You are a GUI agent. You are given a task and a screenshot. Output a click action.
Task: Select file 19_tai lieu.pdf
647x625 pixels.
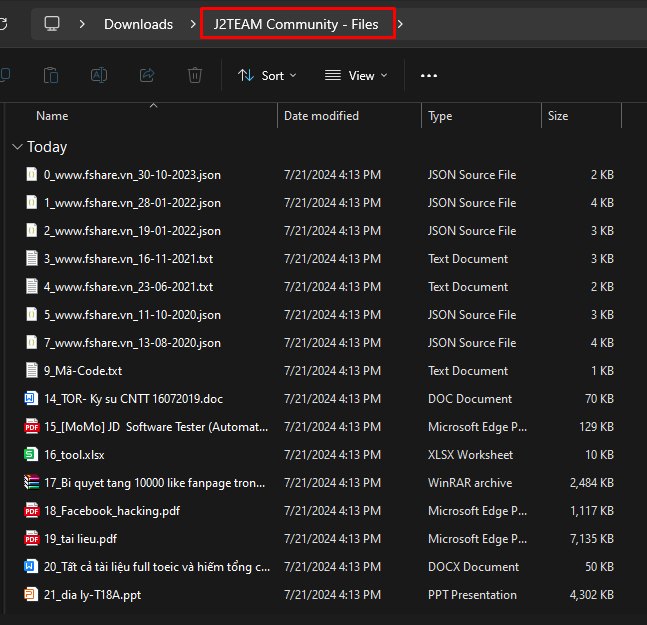(80, 539)
